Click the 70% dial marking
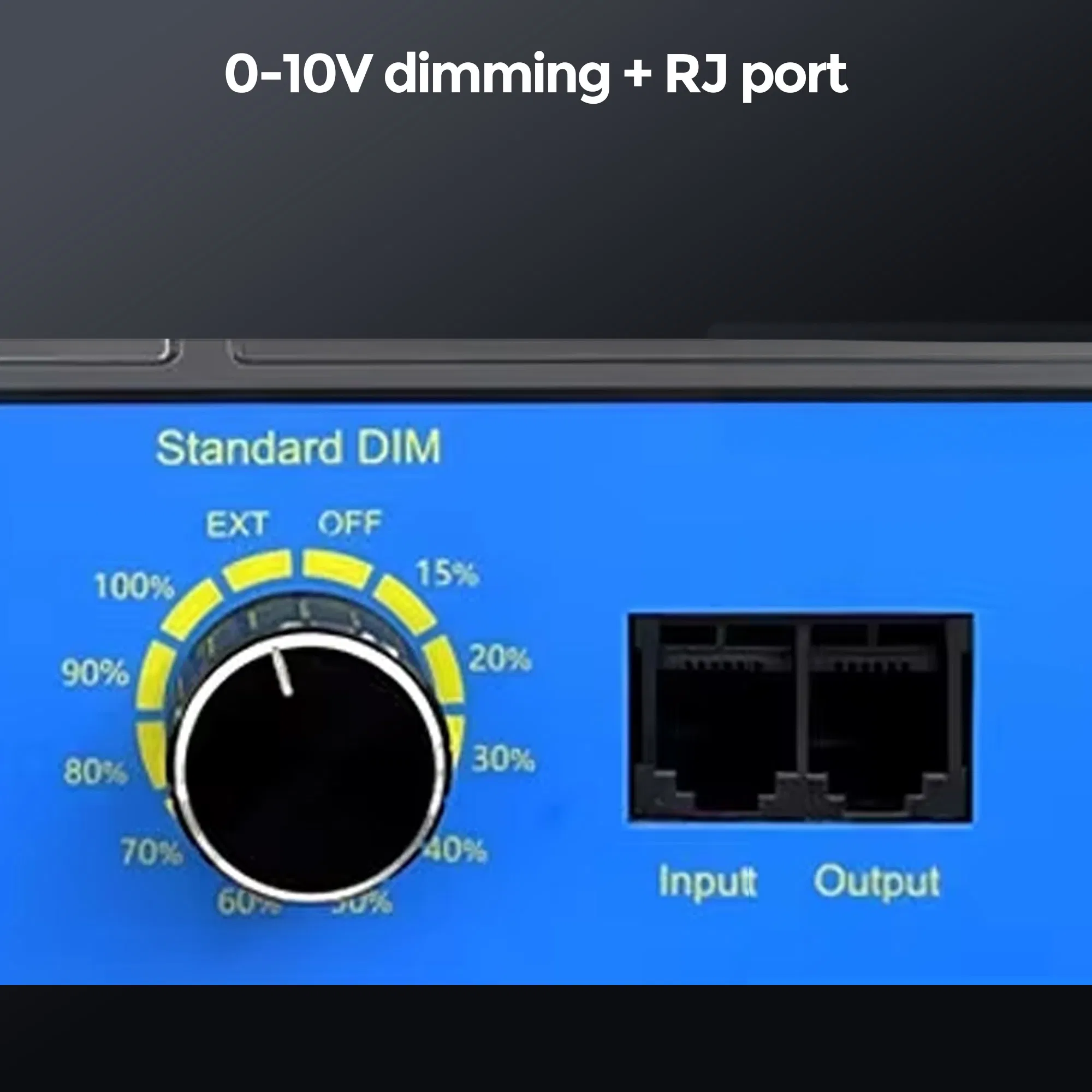 pos(151,852)
